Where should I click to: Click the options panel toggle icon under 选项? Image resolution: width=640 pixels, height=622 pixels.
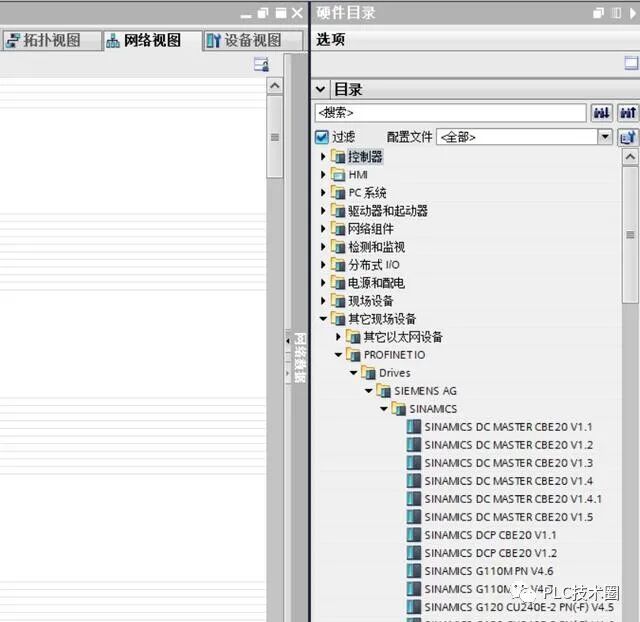[x=631, y=63]
